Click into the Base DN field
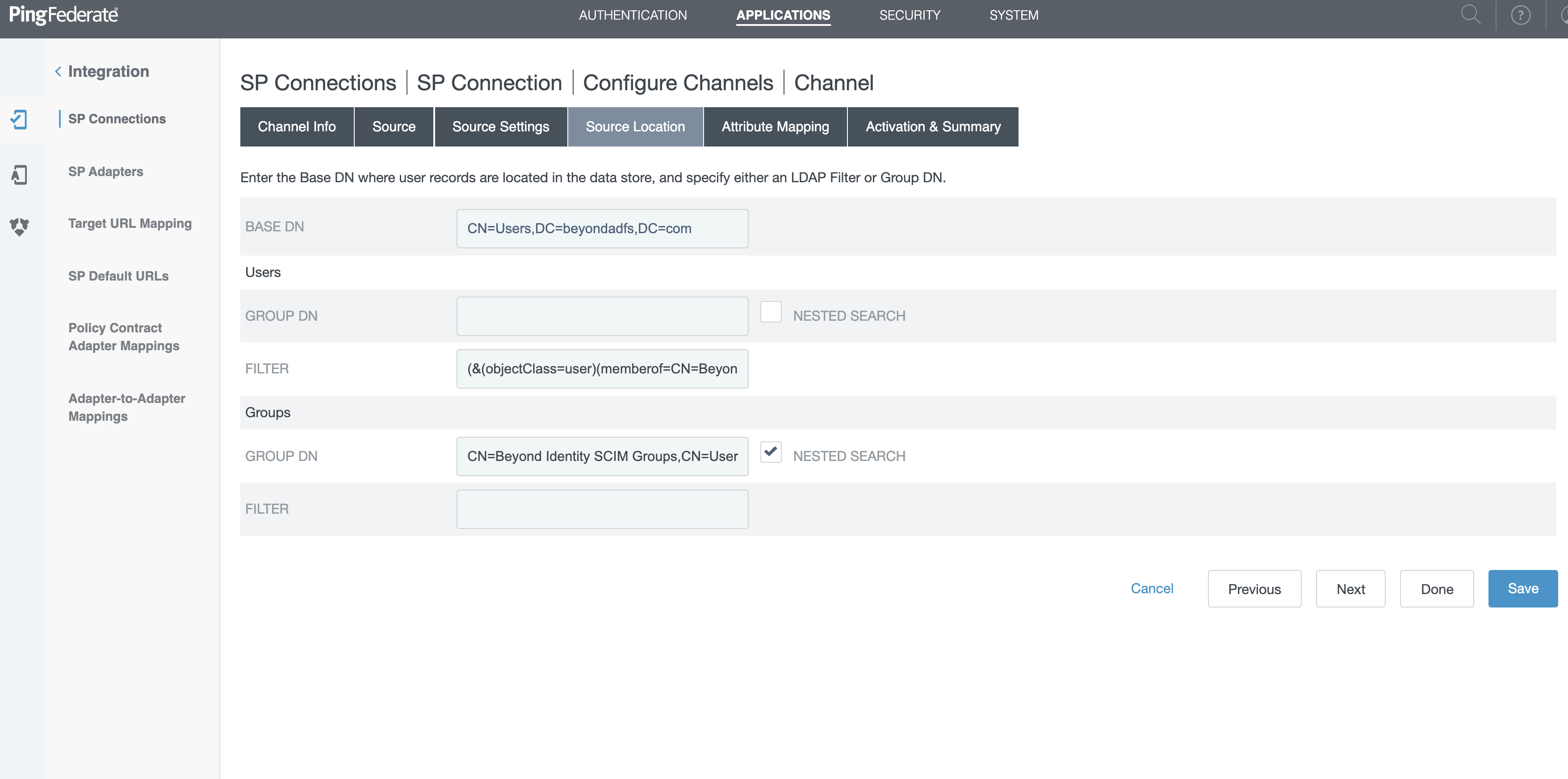The image size is (1568, 779). [601, 229]
